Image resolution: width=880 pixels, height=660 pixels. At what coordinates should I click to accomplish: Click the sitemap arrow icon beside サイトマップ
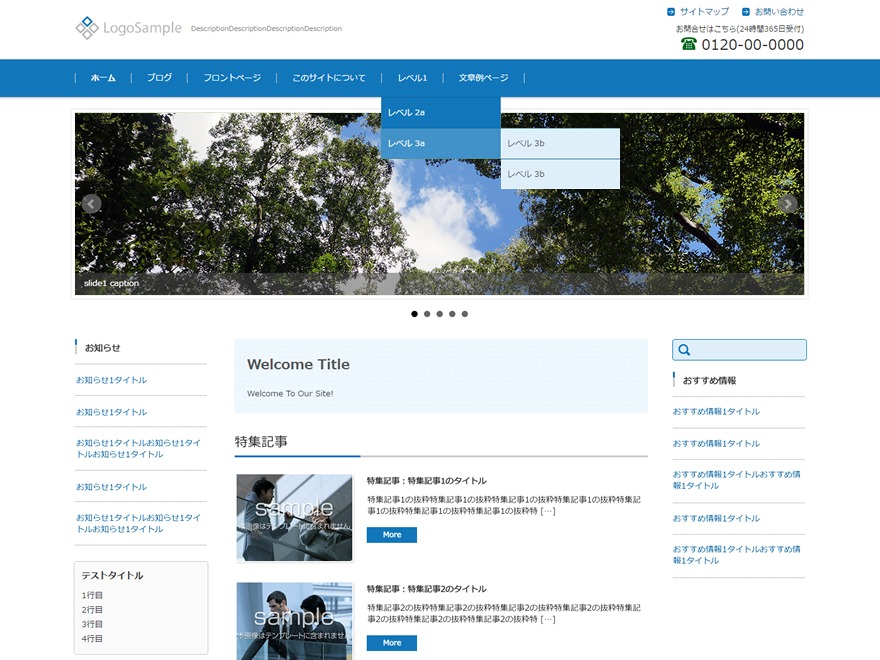coord(671,12)
